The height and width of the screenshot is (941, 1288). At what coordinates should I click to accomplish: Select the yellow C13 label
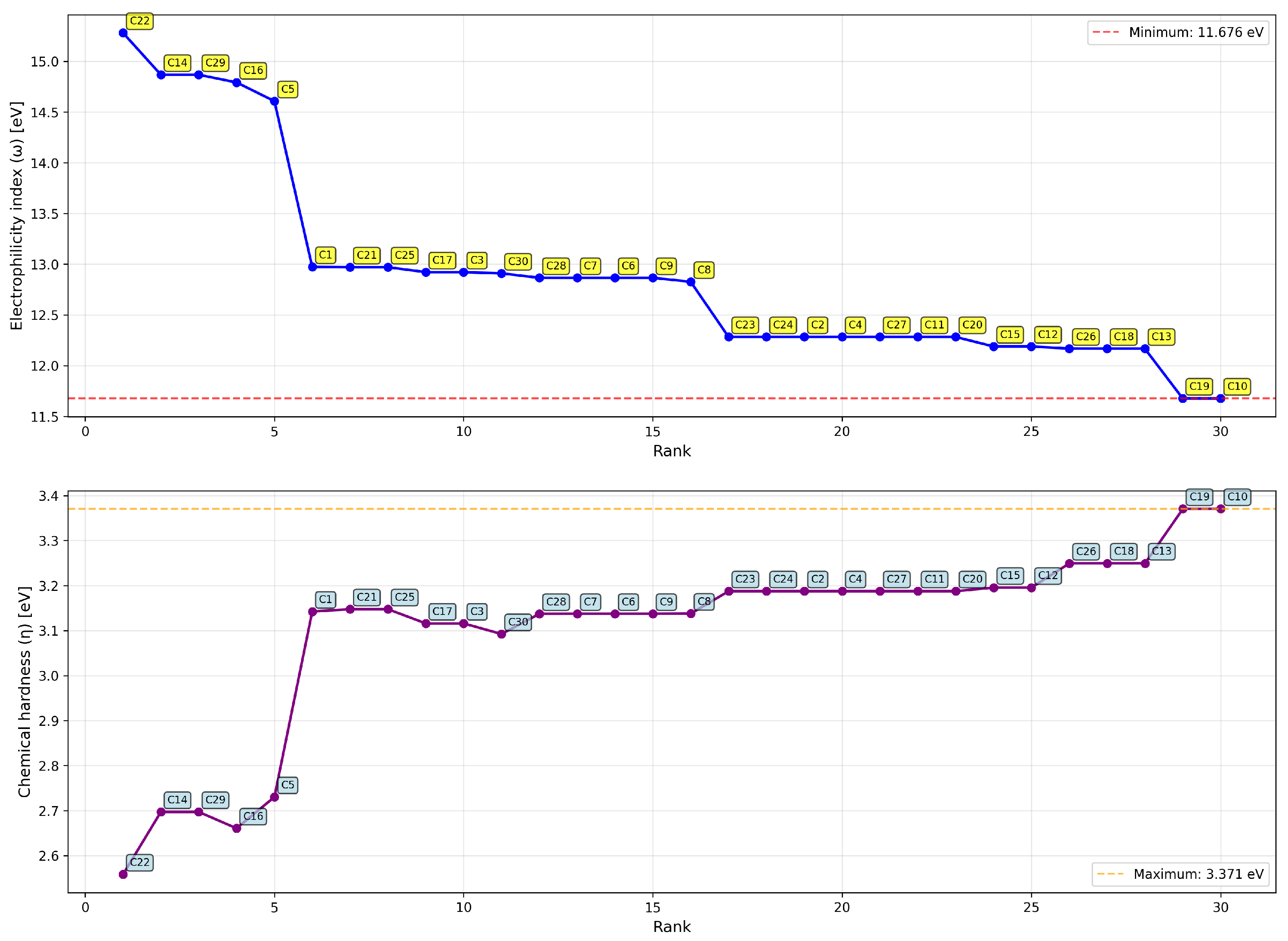pyautogui.click(x=1162, y=337)
